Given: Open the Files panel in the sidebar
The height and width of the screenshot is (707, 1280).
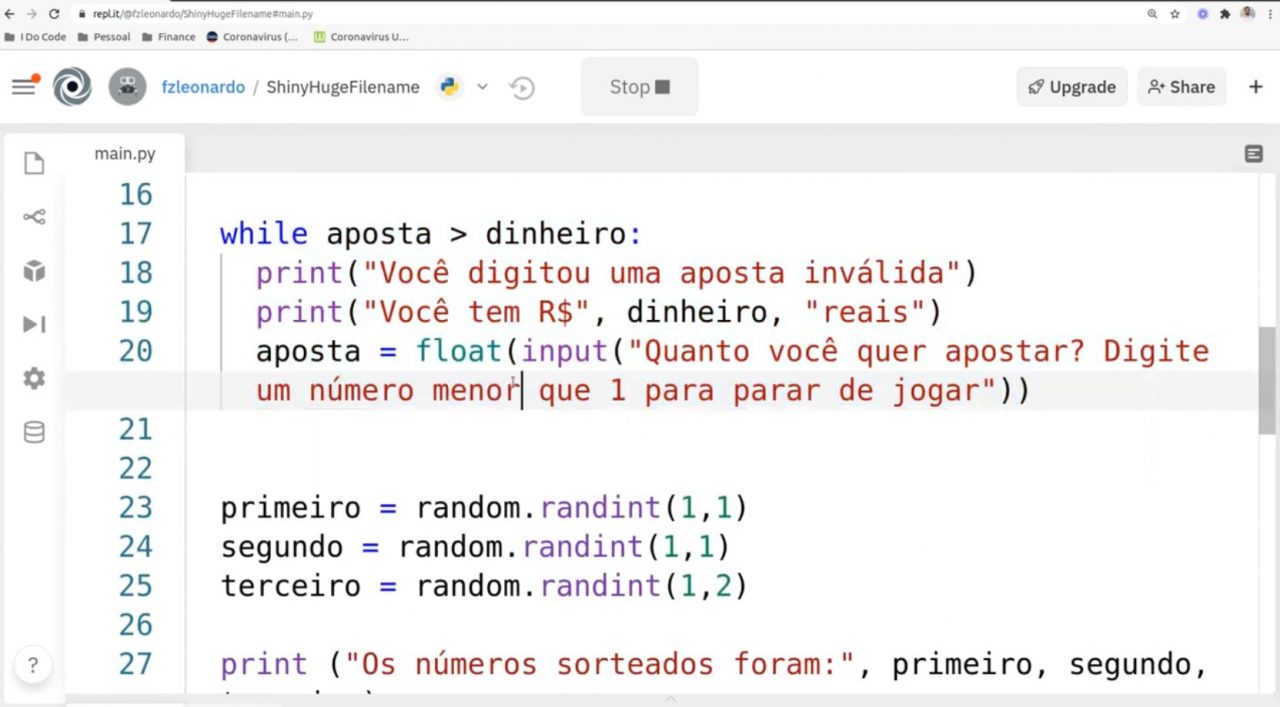Looking at the screenshot, I should coord(33,163).
